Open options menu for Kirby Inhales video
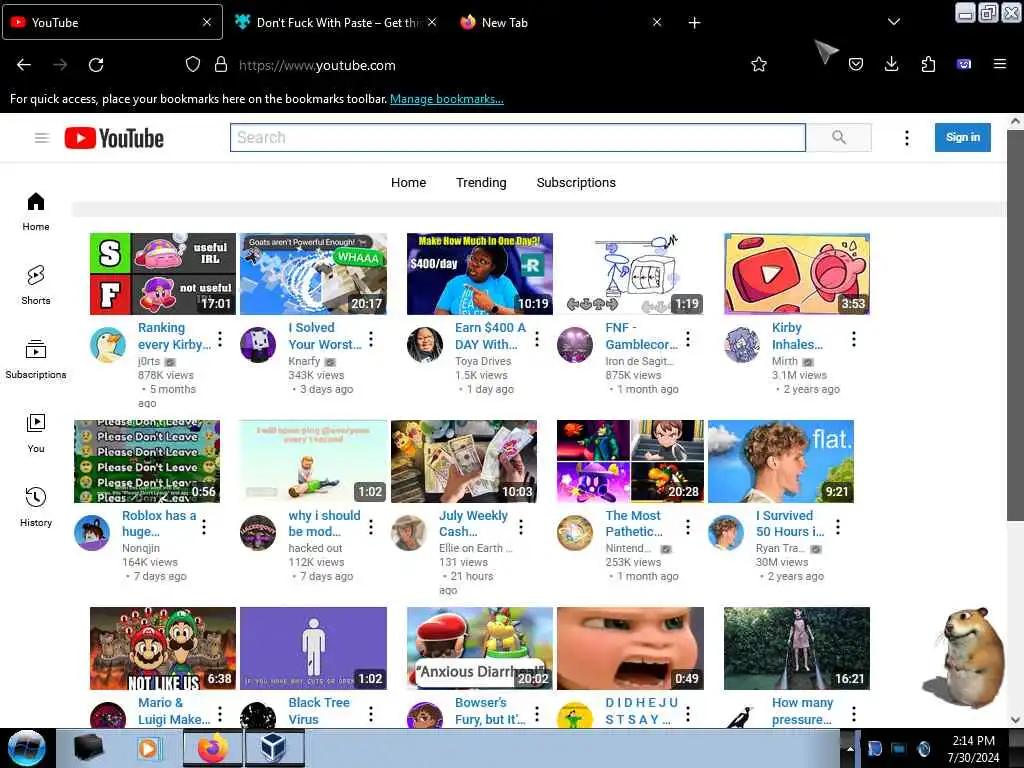Viewport: 1024px width, 768px height. [x=854, y=339]
